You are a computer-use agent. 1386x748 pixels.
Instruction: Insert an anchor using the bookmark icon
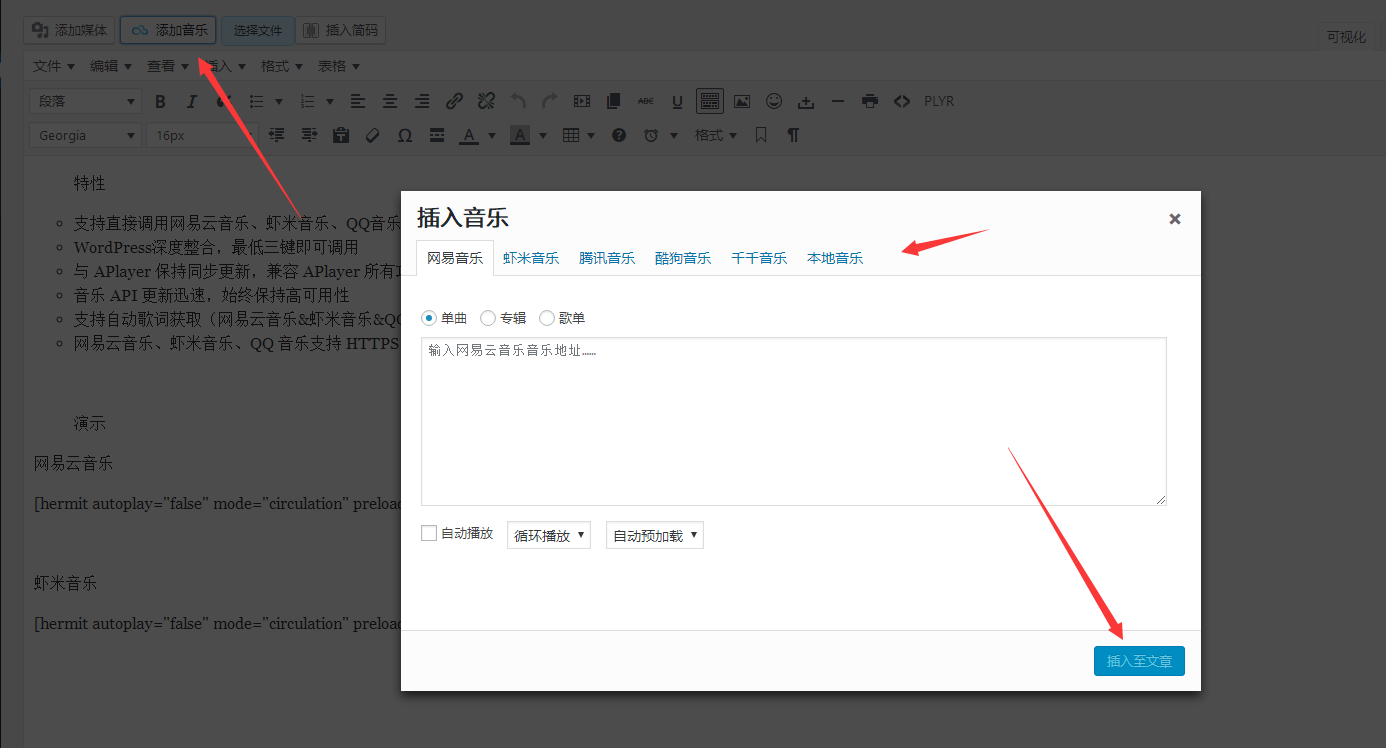click(x=761, y=135)
